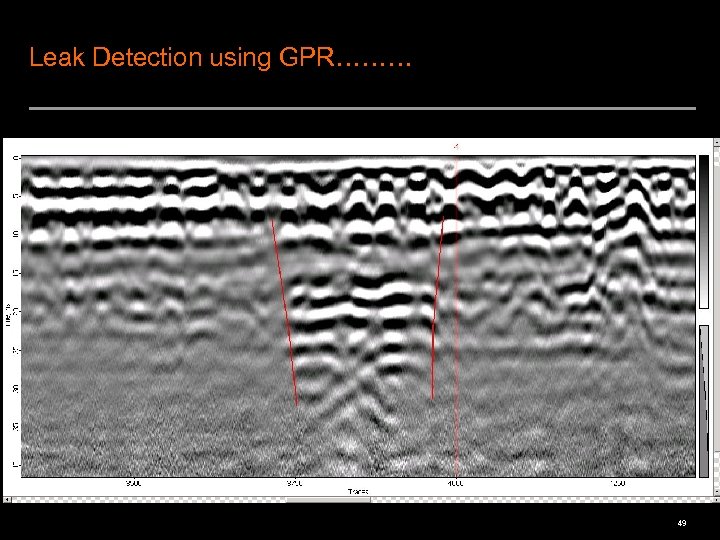Click the left scroll arrow of horizontal scrollbar

(x=6, y=499)
